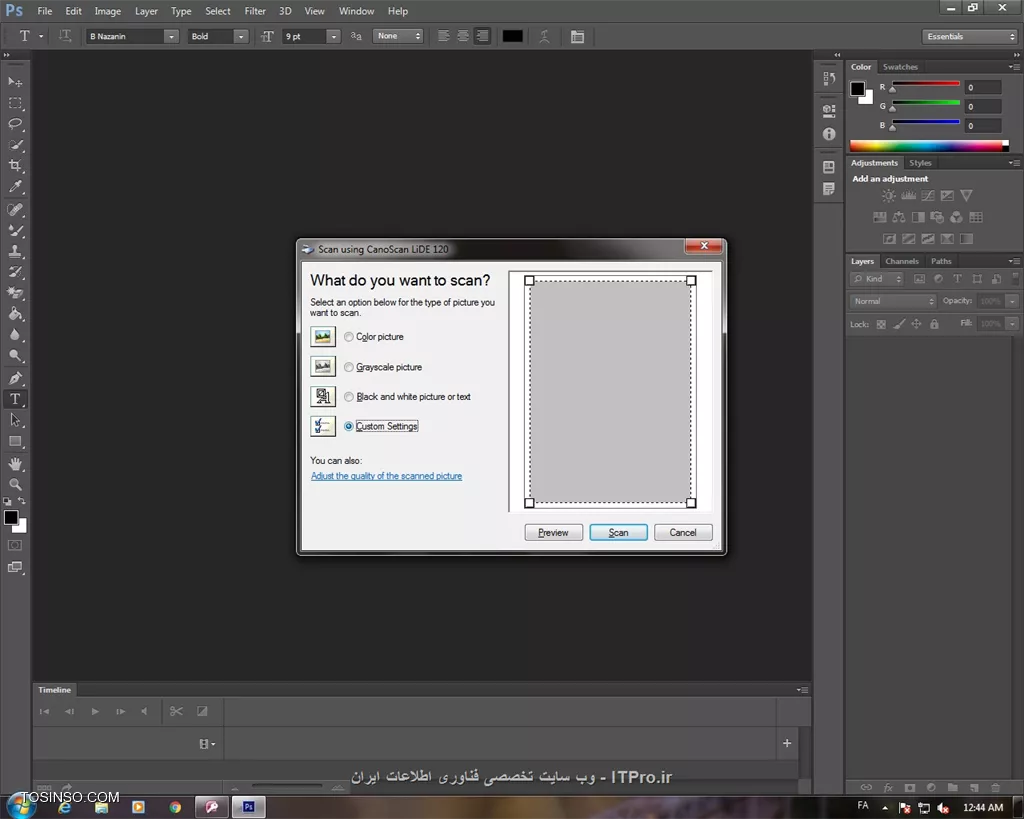Select the Move tool
This screenshot has width=1024, height=819.
coord(15,82)
